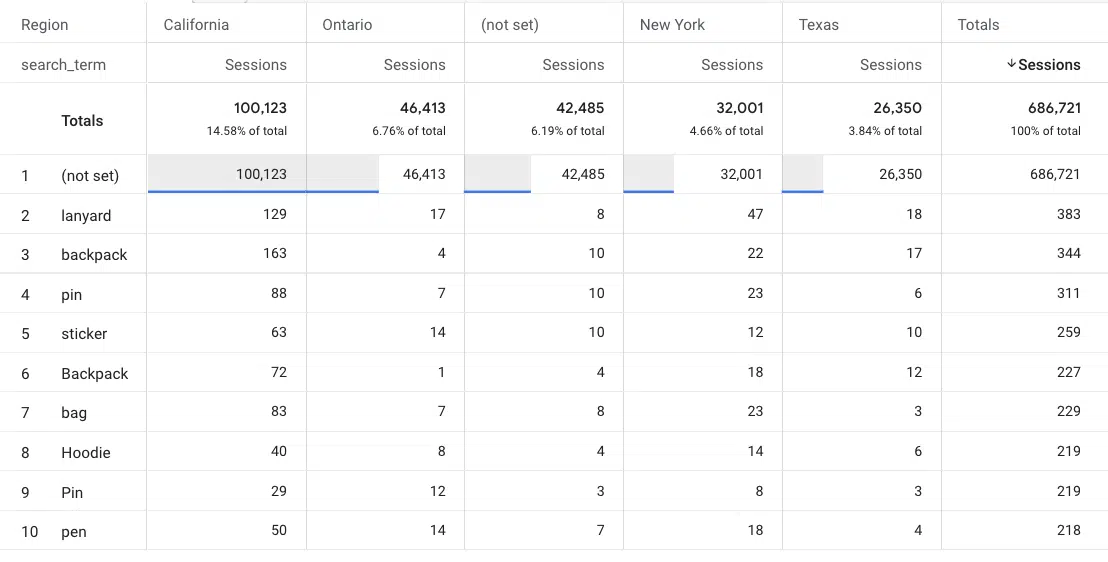Screen dimensions: 1108x562
Task: Select the lowercase backpack row label
Action: coord(94,254)
